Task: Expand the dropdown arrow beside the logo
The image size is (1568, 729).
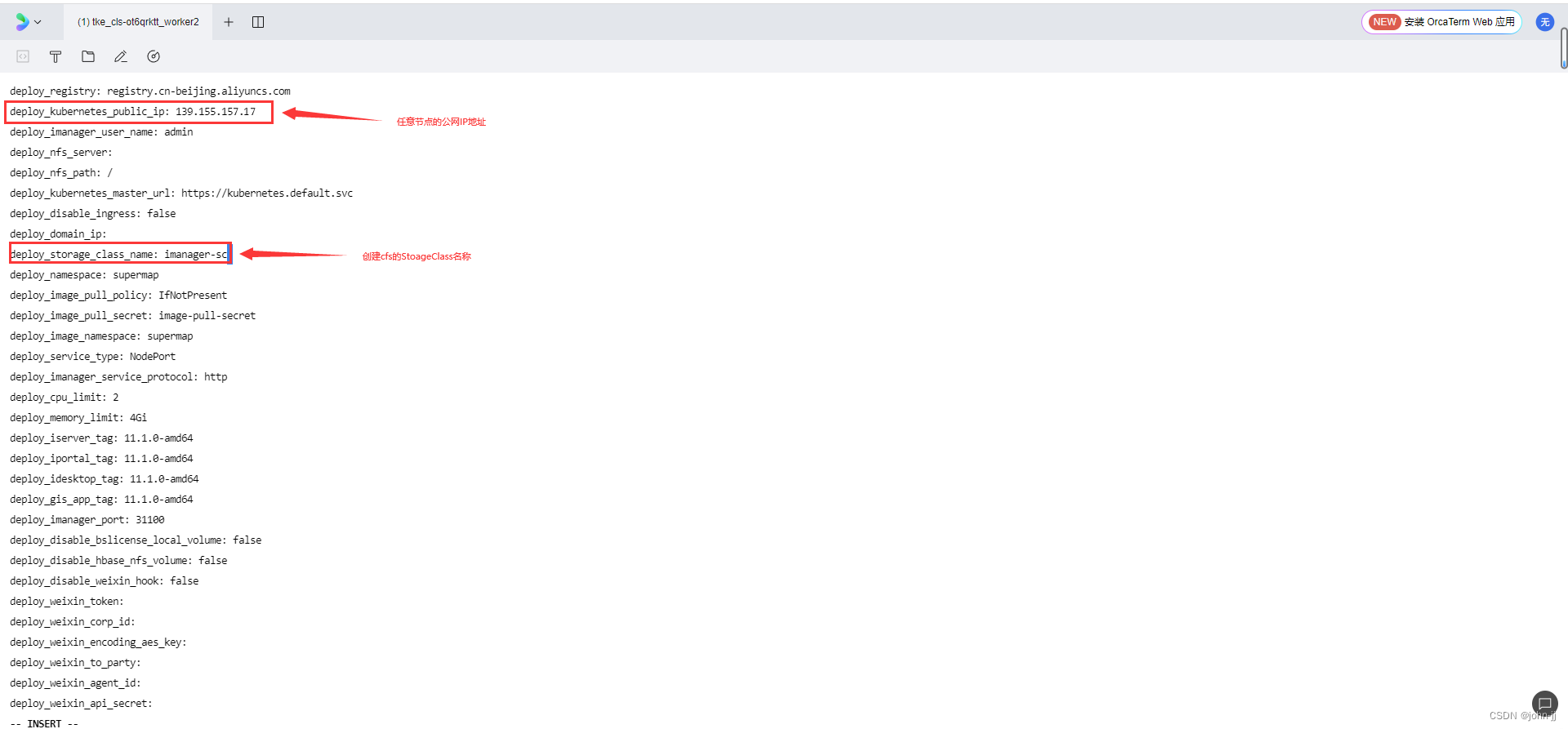Action: tap(38, 22)
